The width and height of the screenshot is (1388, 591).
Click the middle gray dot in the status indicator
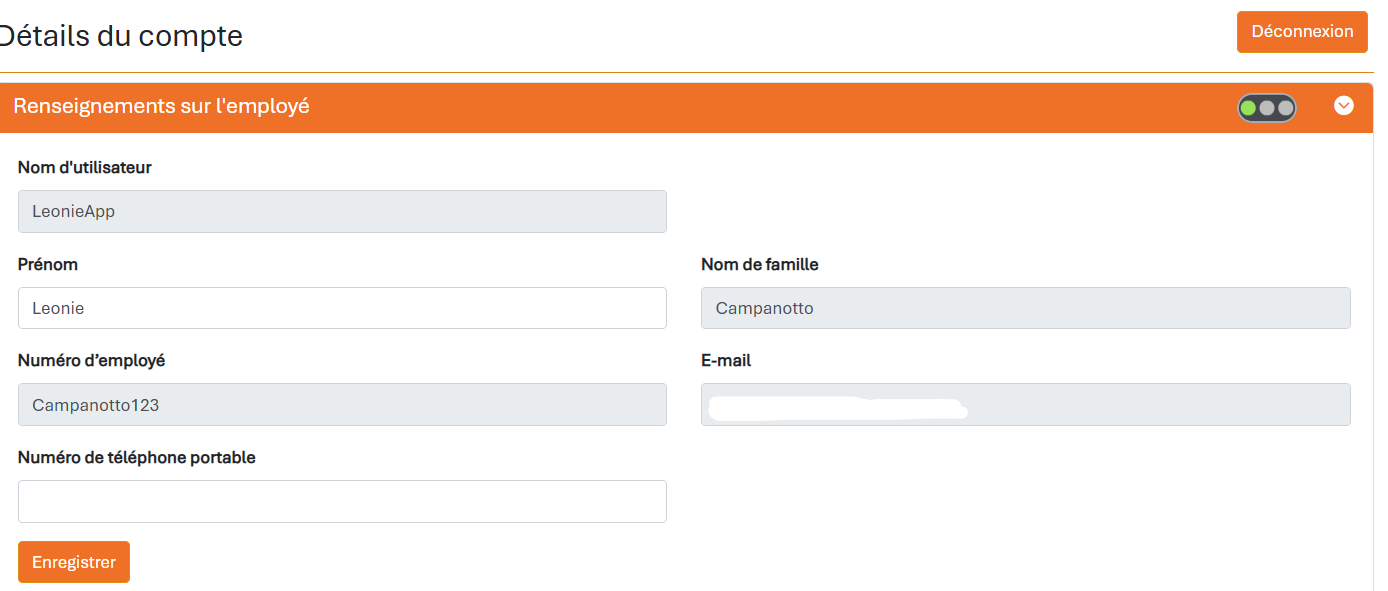tap(1267, 108)
